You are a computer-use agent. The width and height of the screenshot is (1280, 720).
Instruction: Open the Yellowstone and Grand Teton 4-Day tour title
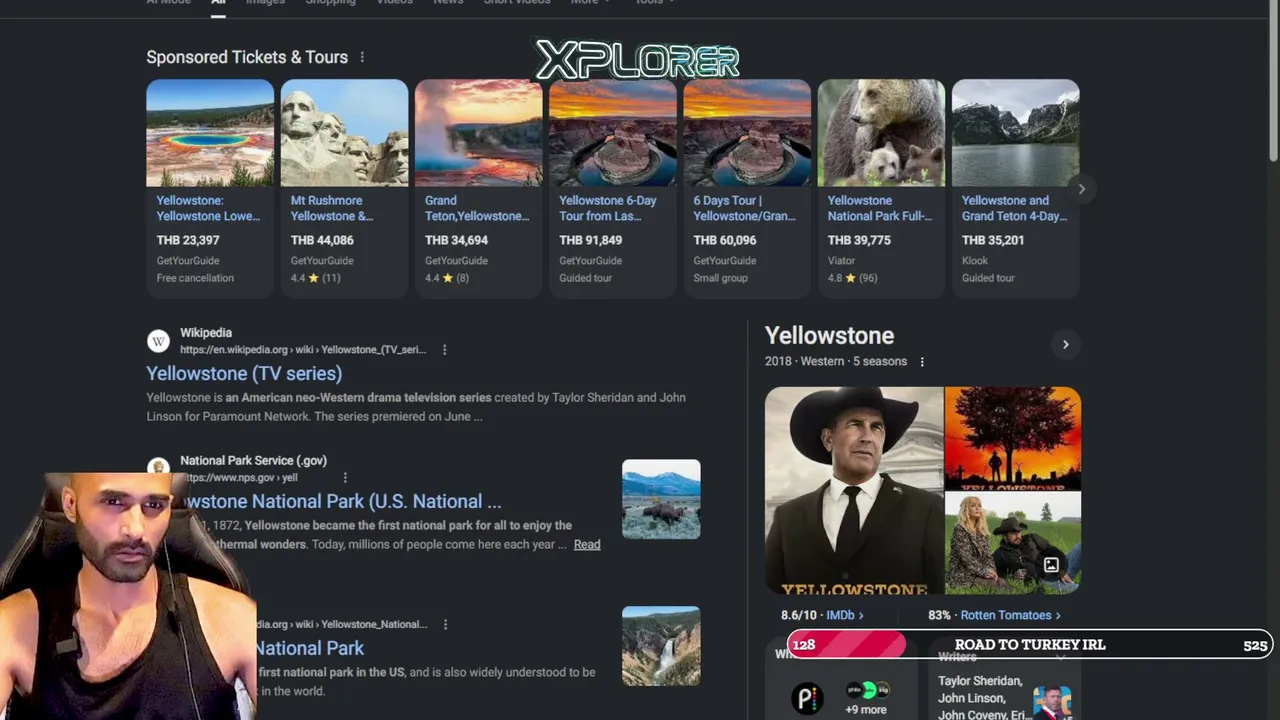coord(1014,208)
